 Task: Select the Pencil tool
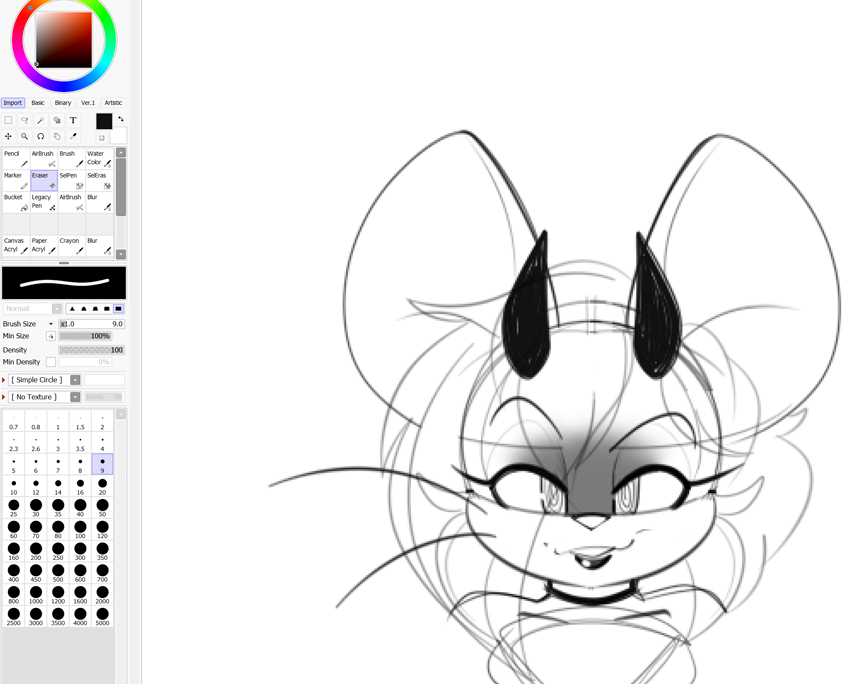(16, 158)
